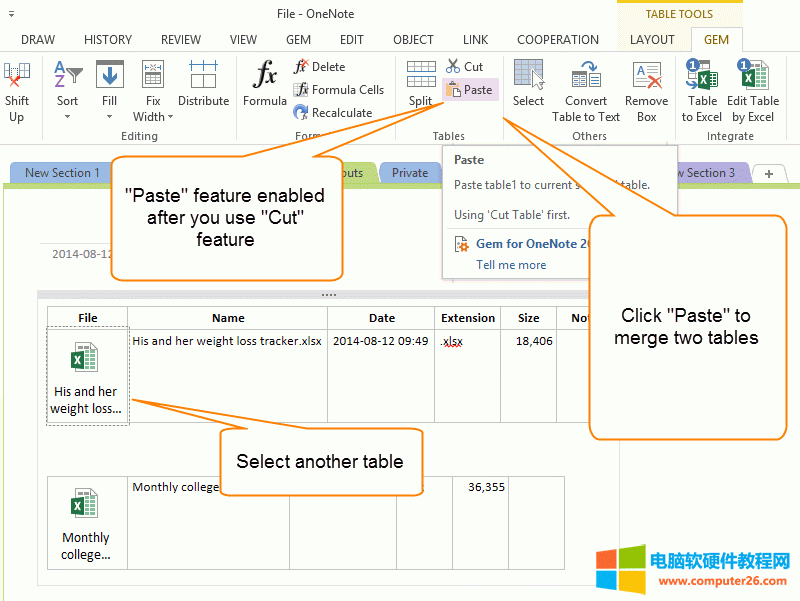Click the Paste button in Tables group
Image resolution: width=800 pixels, height=601 pixels.
point(470,89)
